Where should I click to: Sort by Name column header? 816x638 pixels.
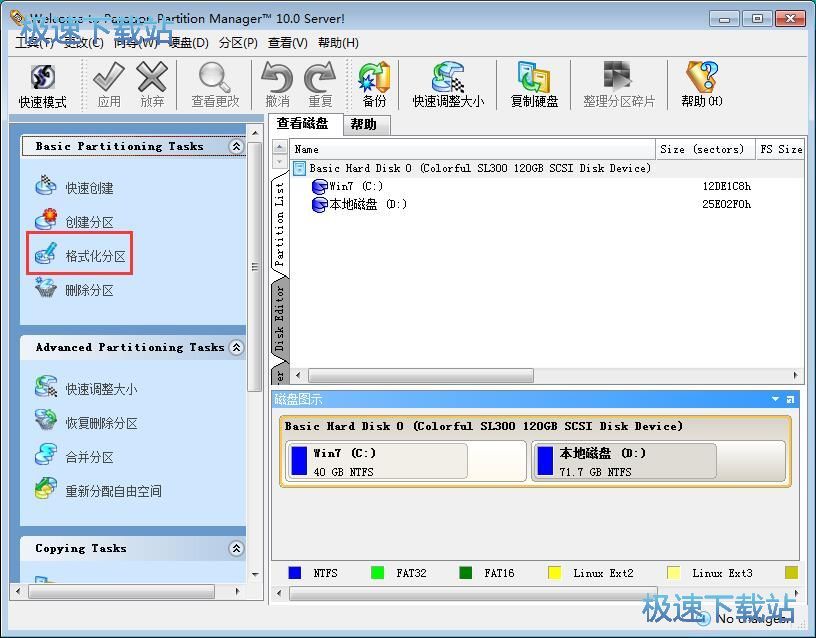pos(472,149)
